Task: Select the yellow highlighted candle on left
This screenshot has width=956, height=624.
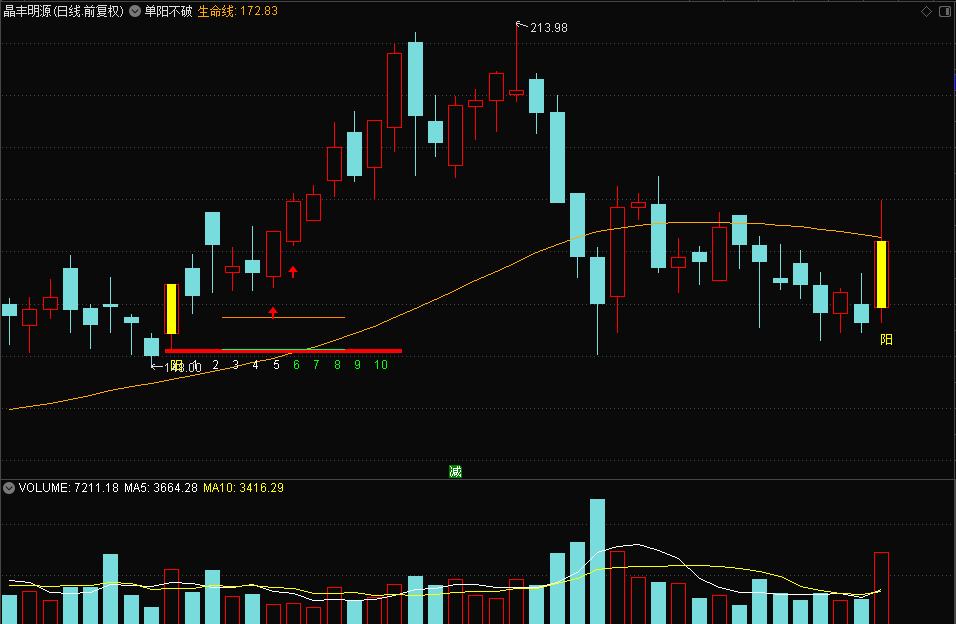Action: point(171,309)
